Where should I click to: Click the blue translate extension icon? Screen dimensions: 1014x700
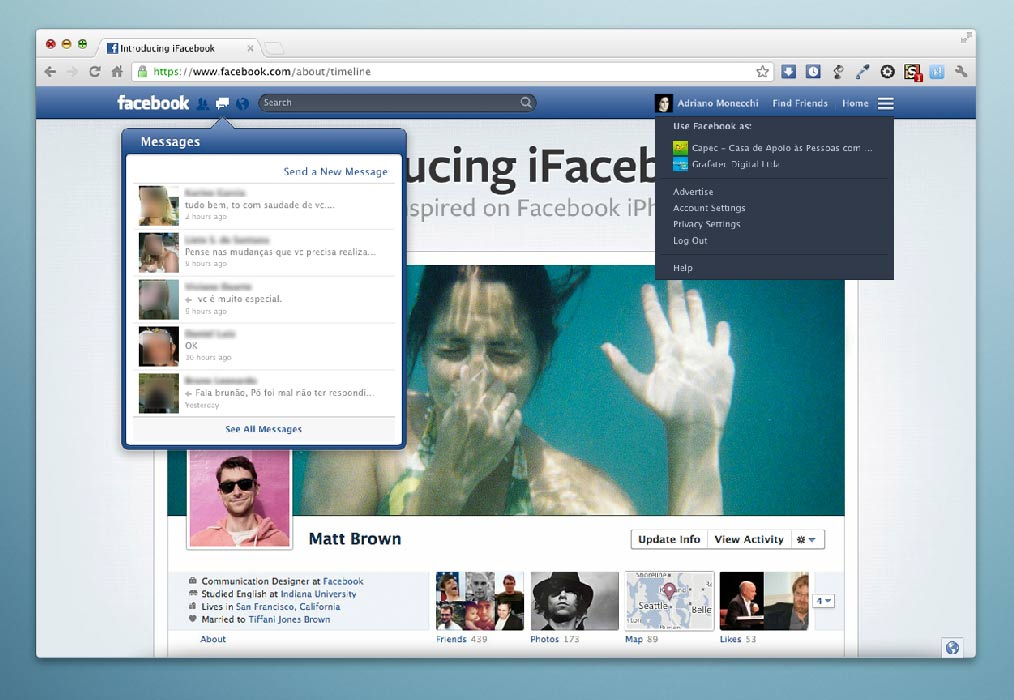[937, 71]
